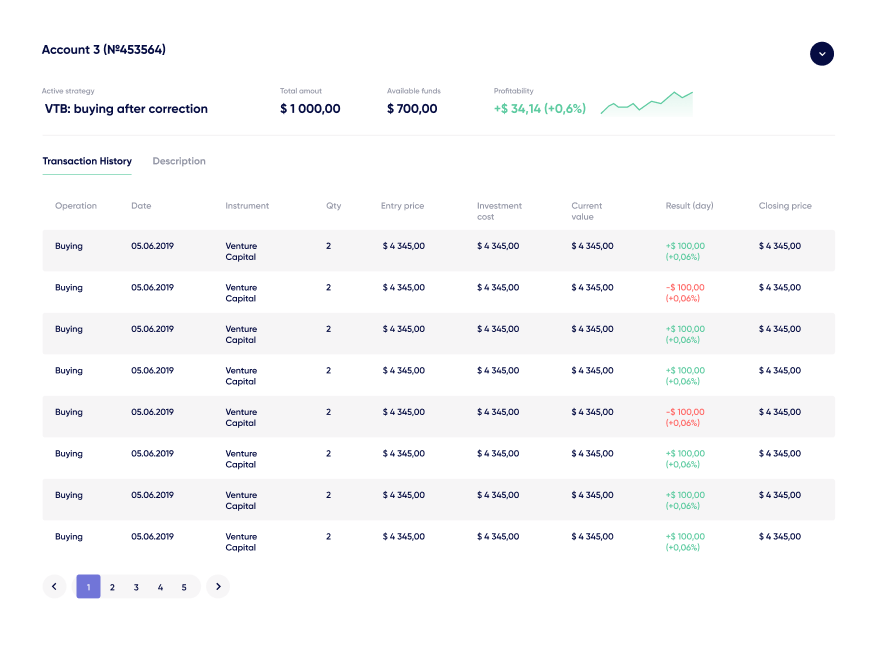The height and width of the screenshot is (649, 879).
Task: Click Buying in the second table row
Action: pos(69,288)
